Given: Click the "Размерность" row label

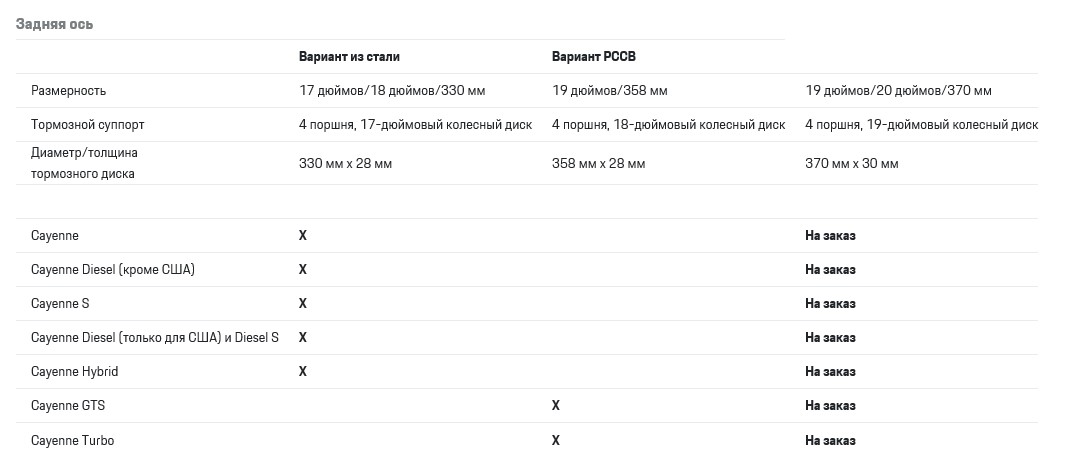Looking at the screenshot, I should (69, 91).
